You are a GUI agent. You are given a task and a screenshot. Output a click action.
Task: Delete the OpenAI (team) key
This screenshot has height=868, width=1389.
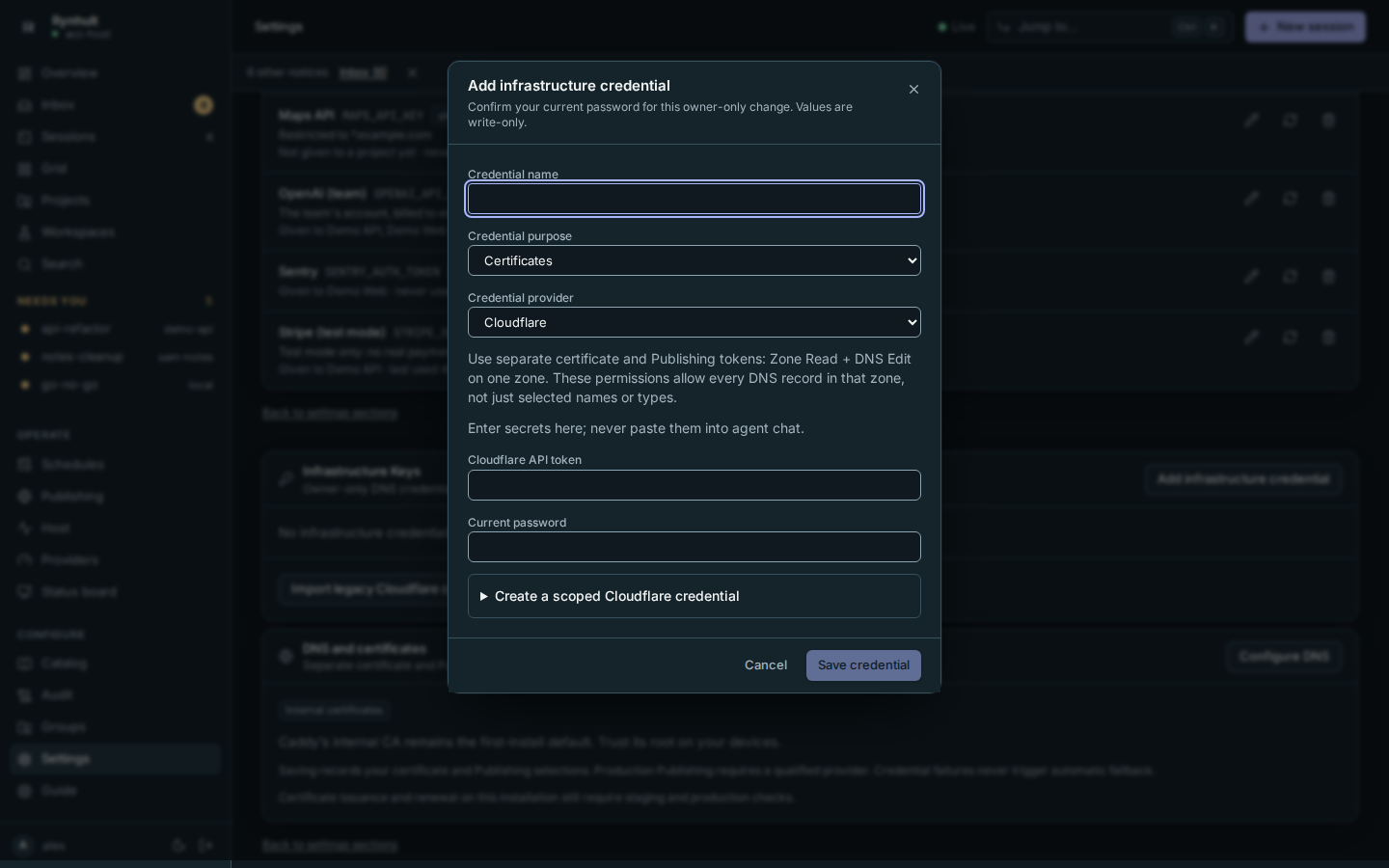click(x=1328, y=199)
